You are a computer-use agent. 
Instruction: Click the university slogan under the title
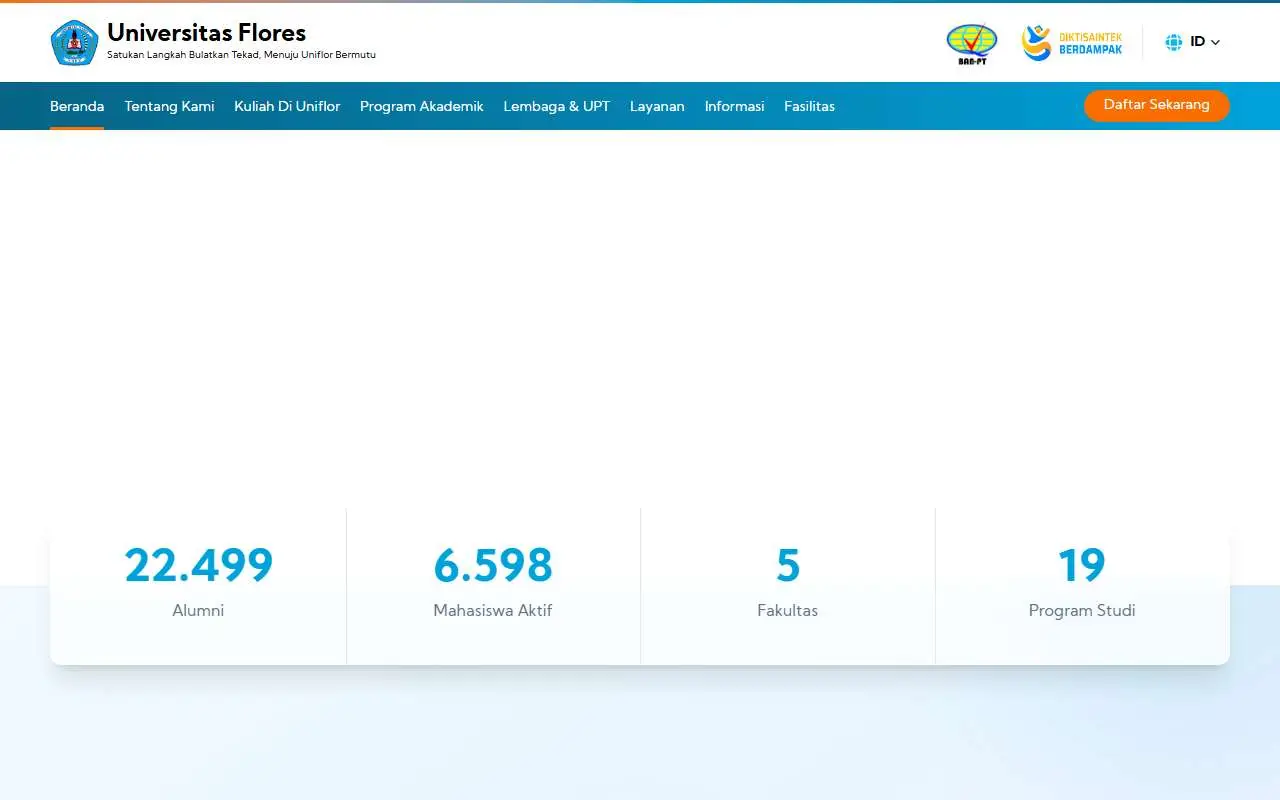tap(241, 55)
